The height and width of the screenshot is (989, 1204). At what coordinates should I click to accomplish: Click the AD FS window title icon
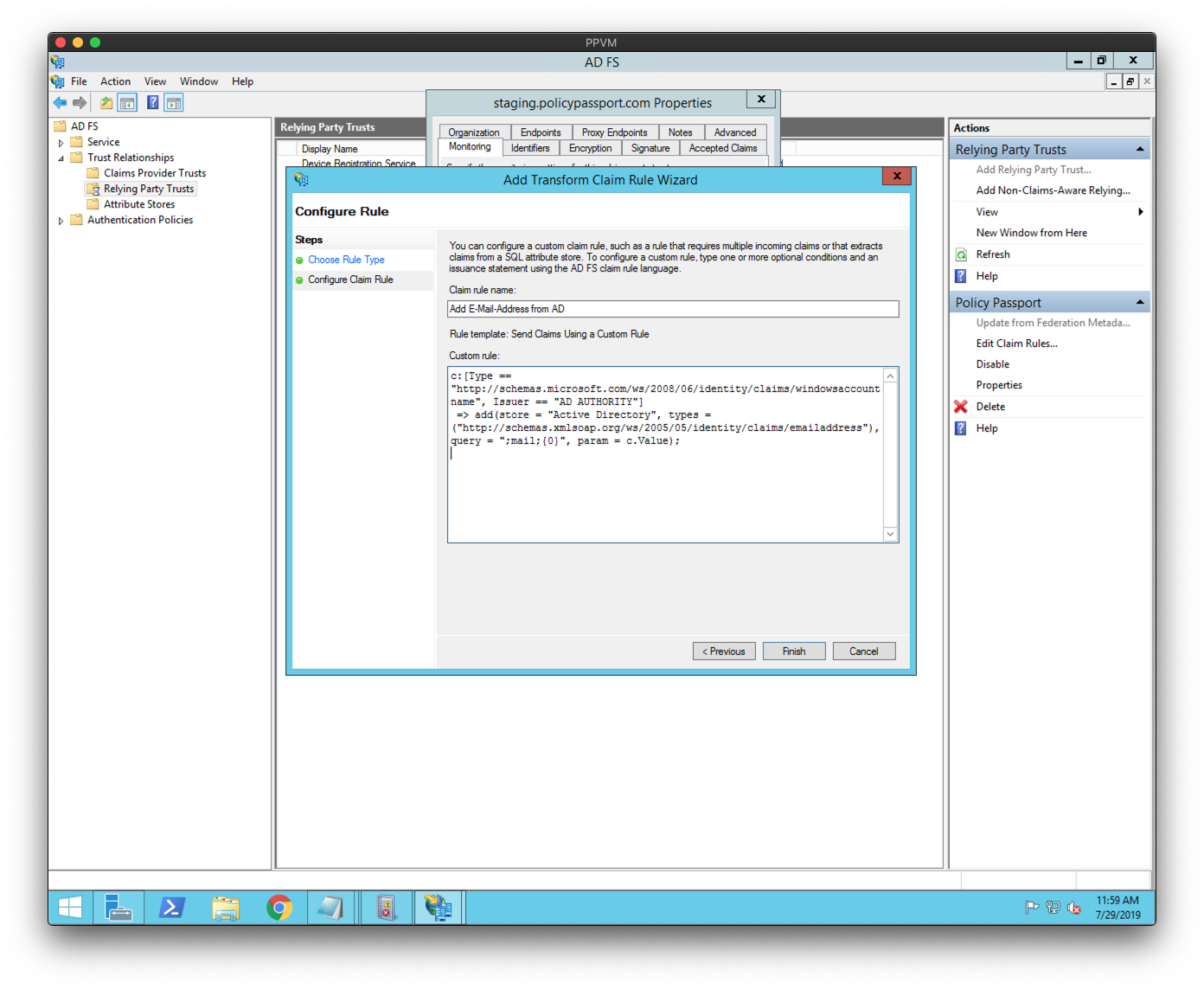tap(57, 62)
